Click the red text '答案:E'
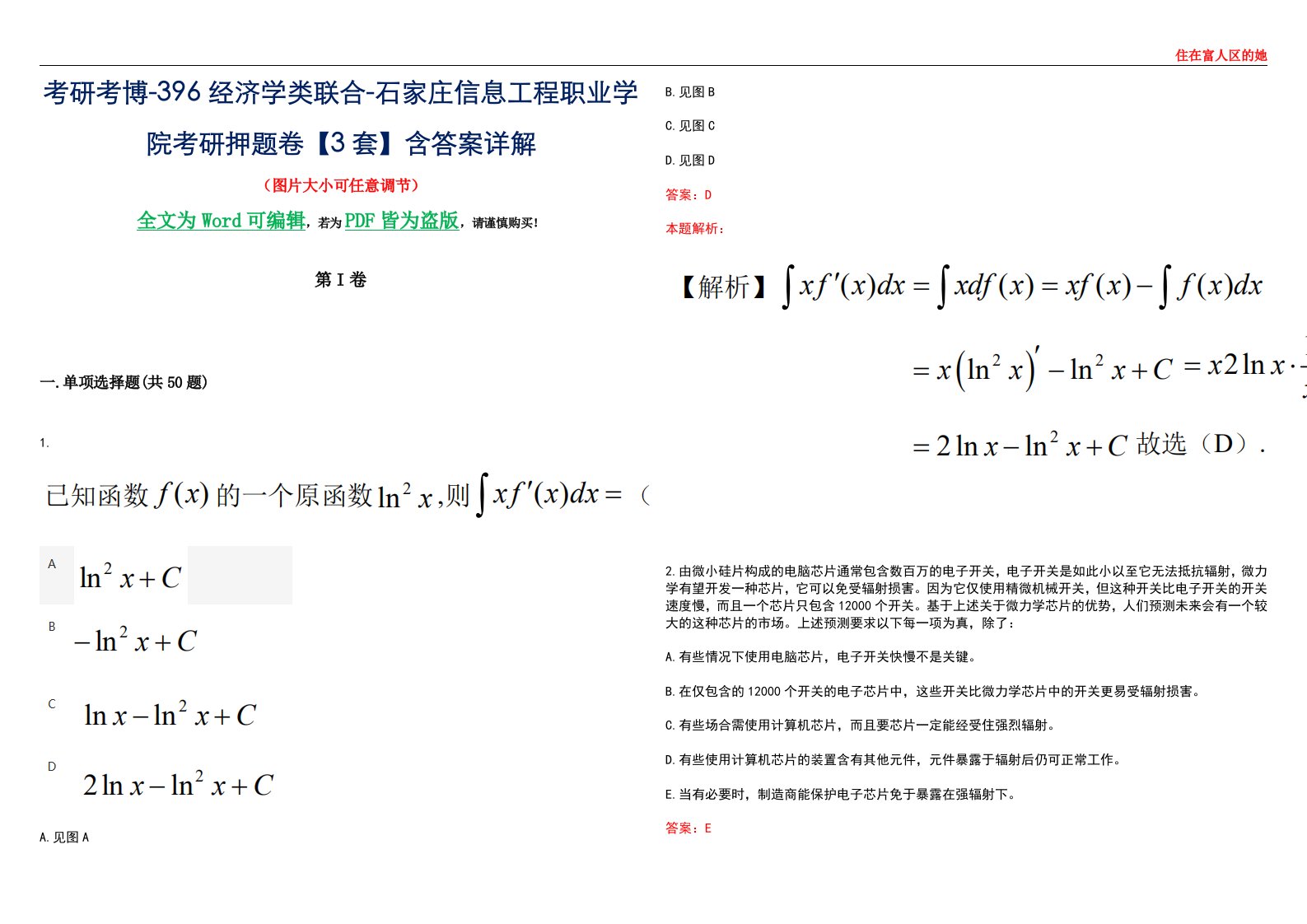This screenshot has height=924, width=1307. [x=689, y=828]
